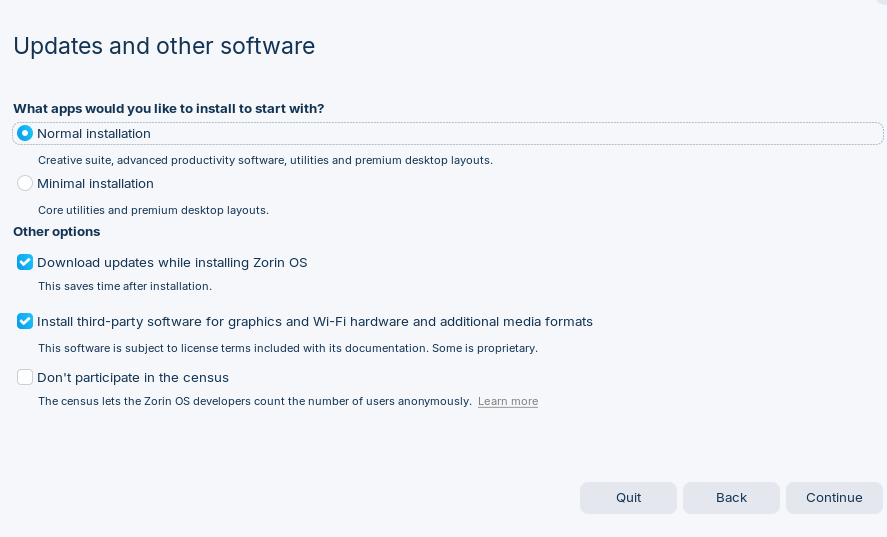887x537 pixels.
Task: Click the Quit button
Action: pyautogui.click(x=628, y=498)
